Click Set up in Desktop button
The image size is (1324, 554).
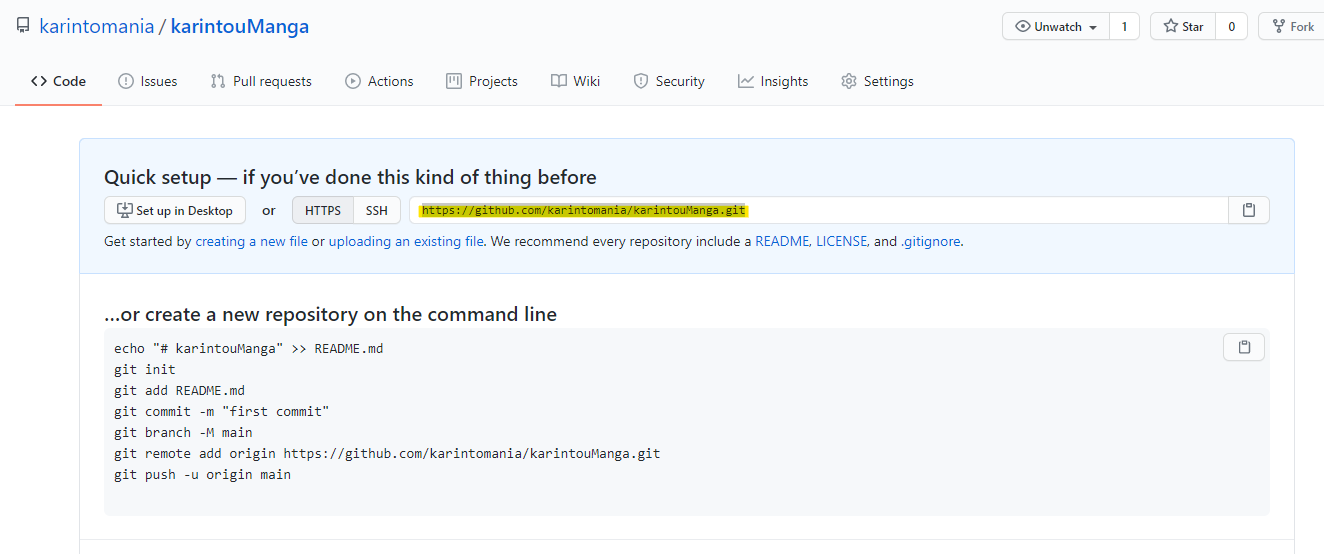point(175,210)
